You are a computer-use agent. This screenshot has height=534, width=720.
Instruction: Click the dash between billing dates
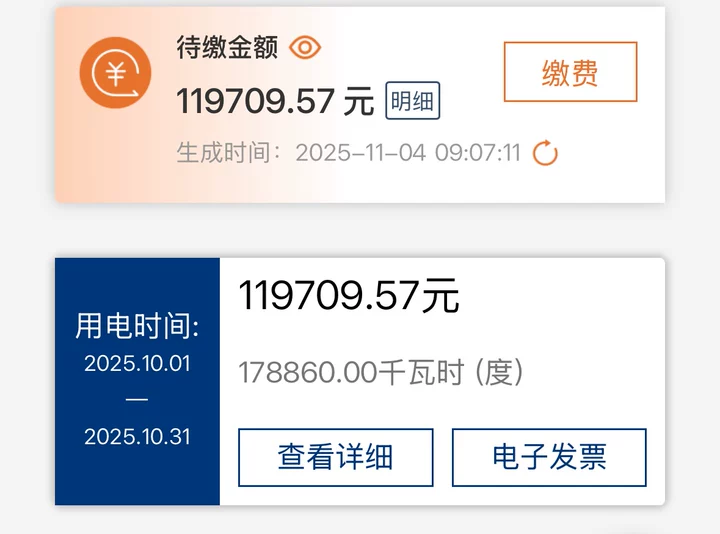(137, 399)
